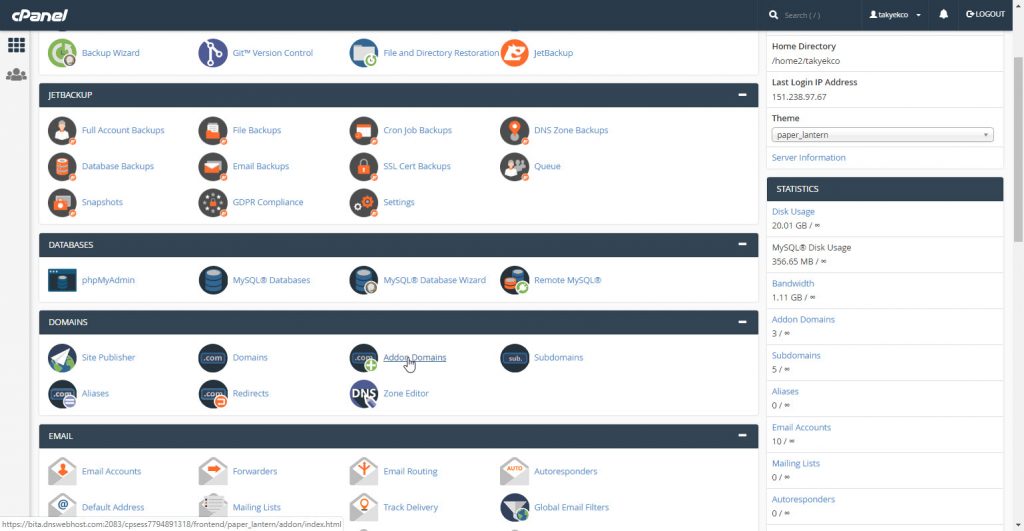Open the Forwarders envelope icon

coord(213,472)
